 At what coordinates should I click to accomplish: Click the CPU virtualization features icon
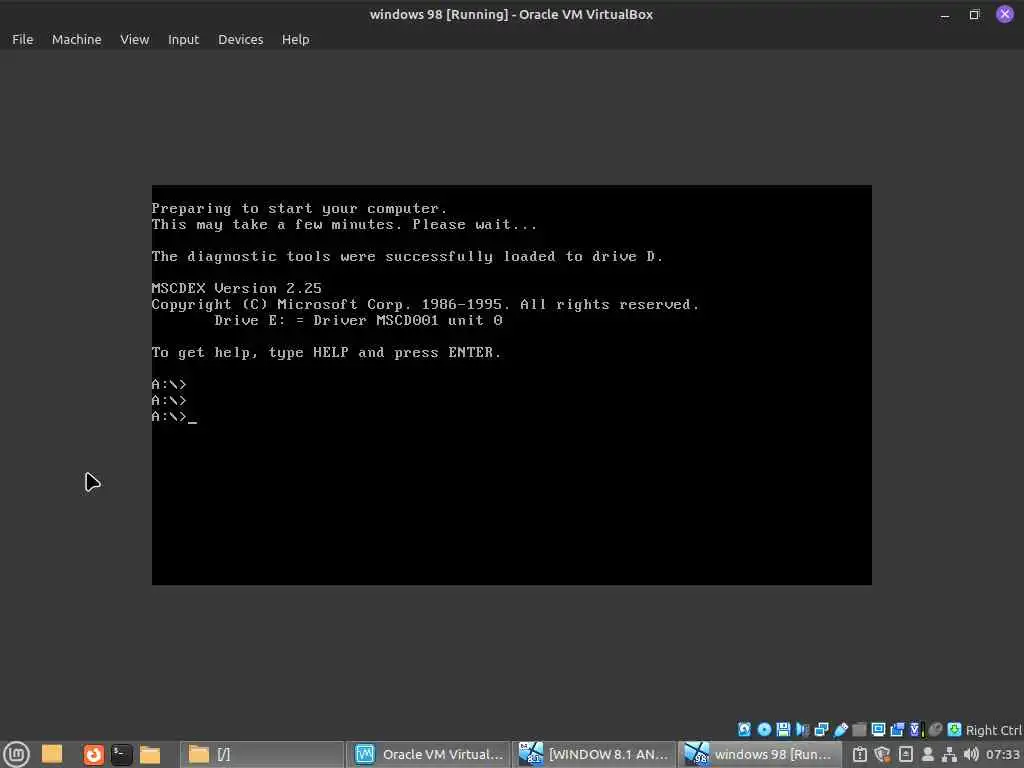point(916,729)
